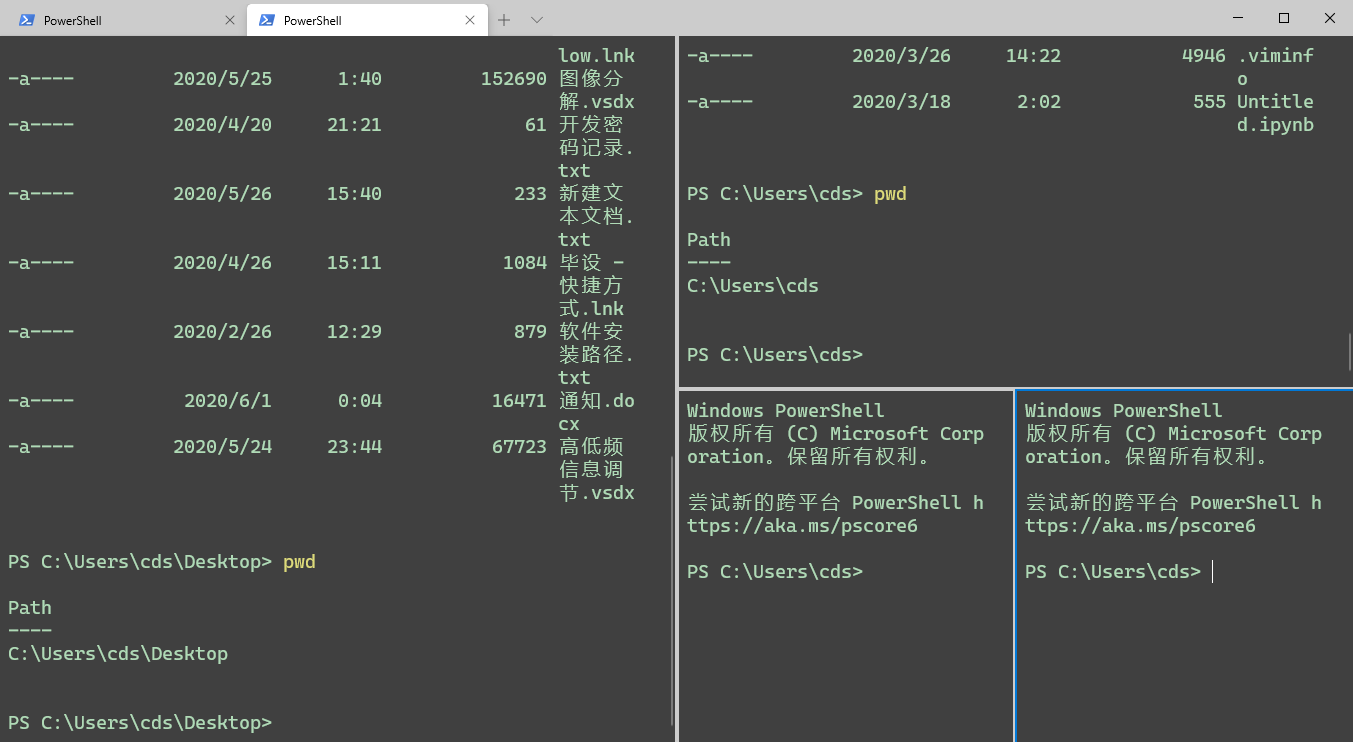Click Windows PowerShell heading in blue-bordered pane
Image resolution: width=1353 pixels, height=742 pixels.
coord(1124,411)
